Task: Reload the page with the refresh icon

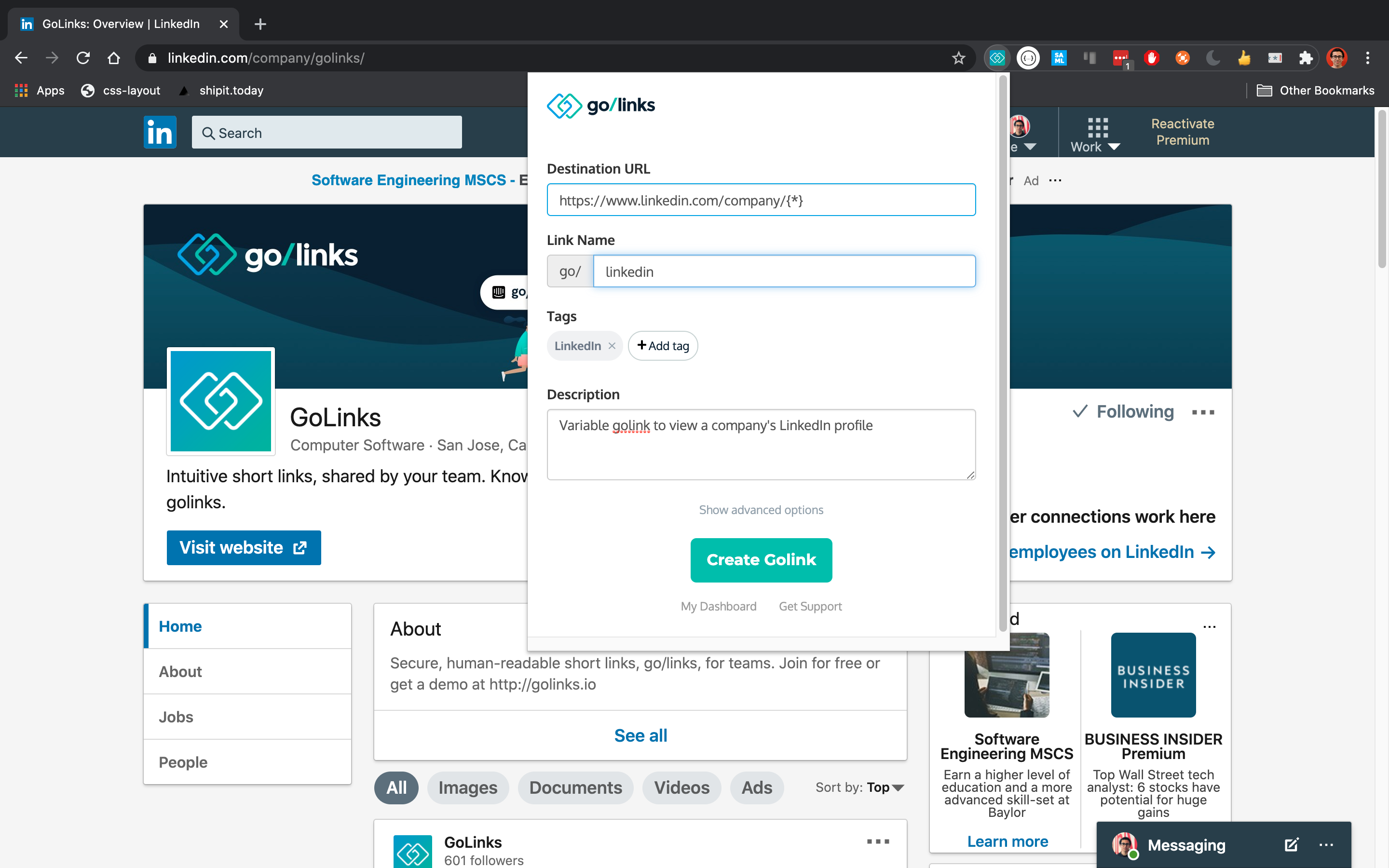Action: 83,58
